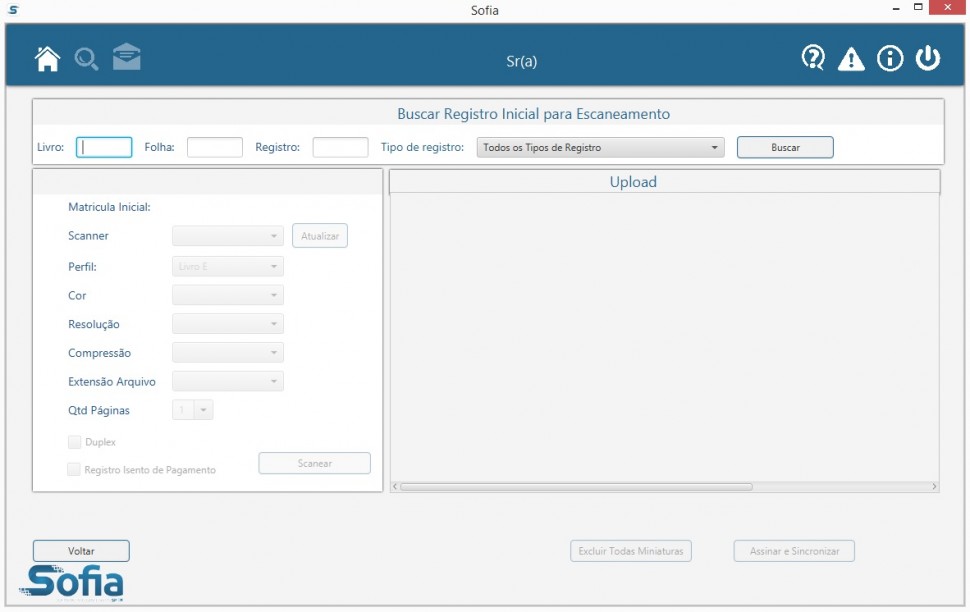970x612 pixels.
Task: Open the Tipo de registro dropdown
Action: [600, 148]
